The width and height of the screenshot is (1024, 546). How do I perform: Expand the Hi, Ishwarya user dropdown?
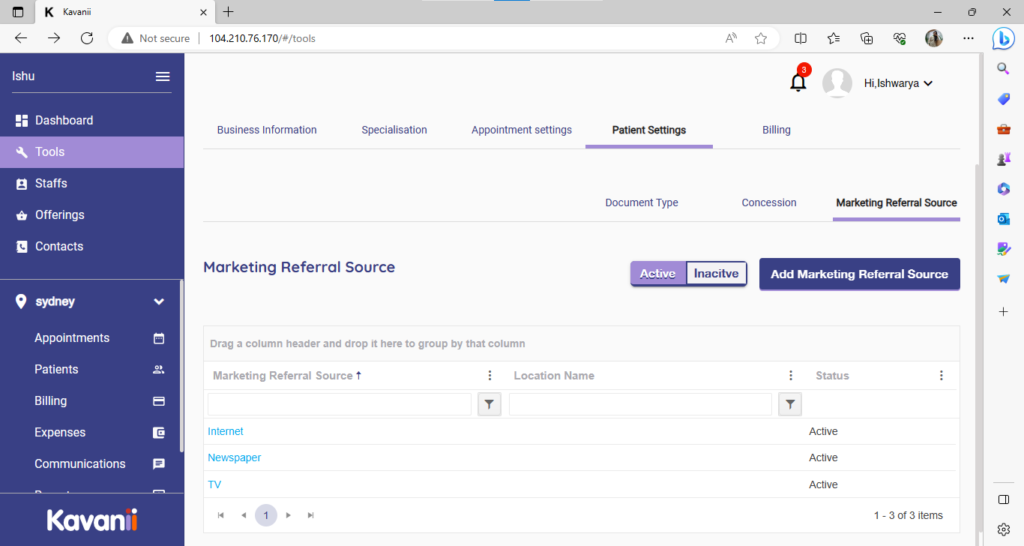(x=898, y=84)
